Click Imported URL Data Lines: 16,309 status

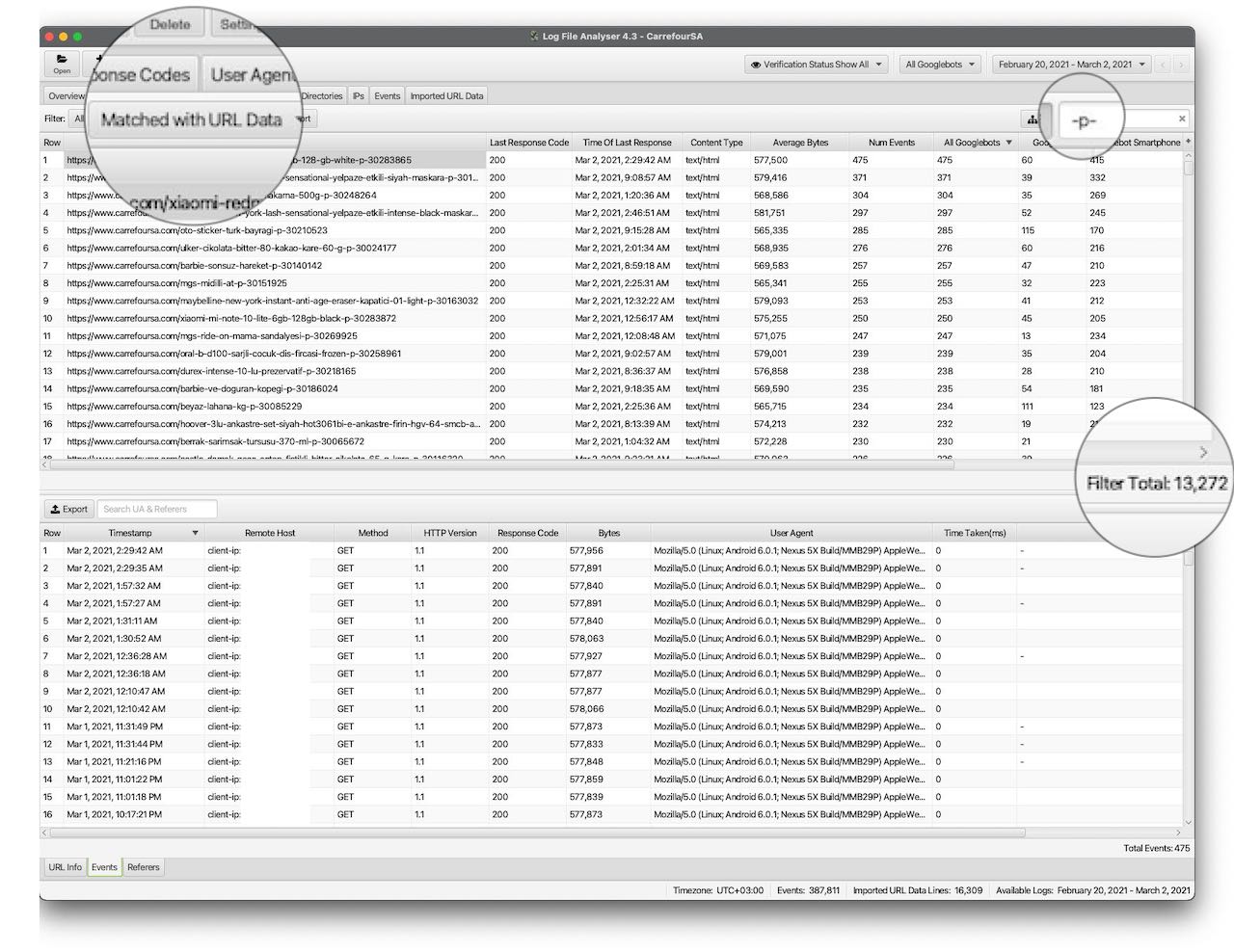click(x=917, y=890)
